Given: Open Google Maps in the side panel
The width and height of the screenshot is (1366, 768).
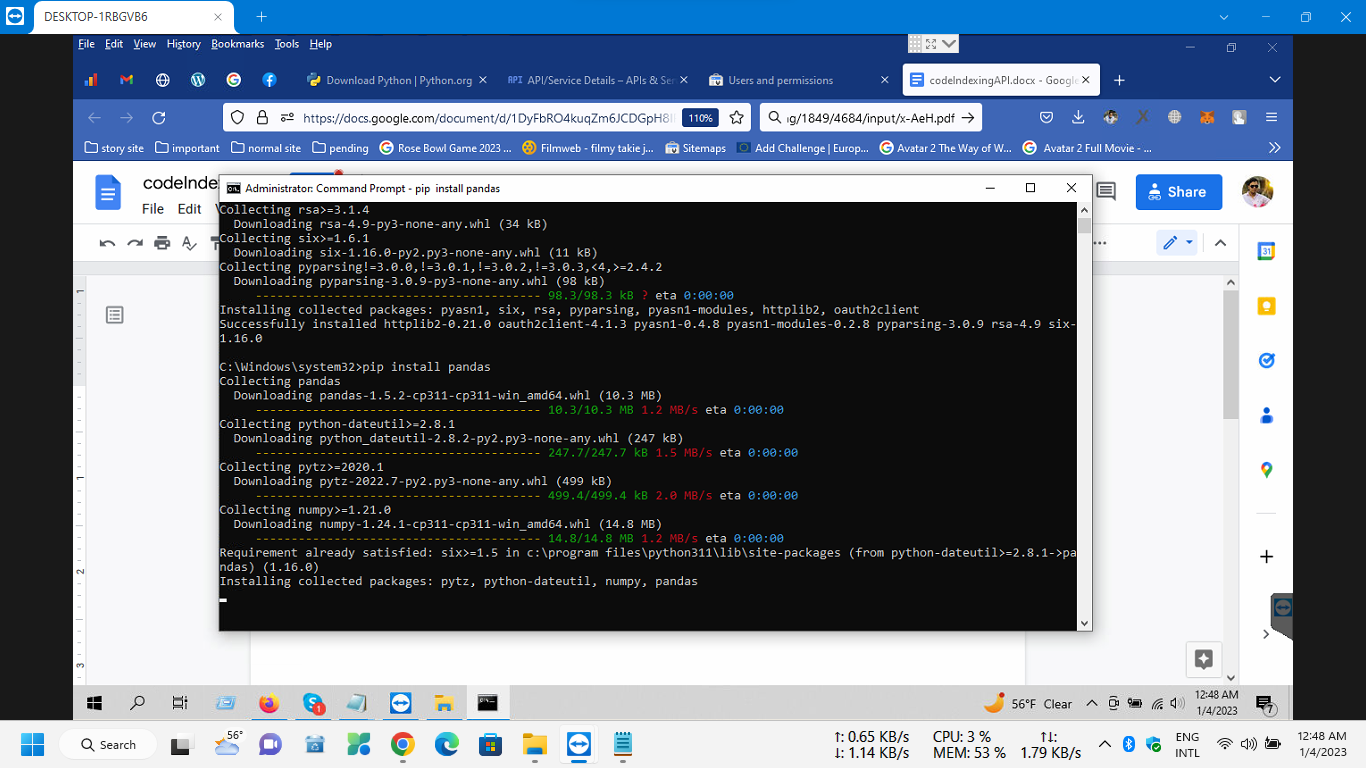Looking at the screenshot, I should 1266,469.
